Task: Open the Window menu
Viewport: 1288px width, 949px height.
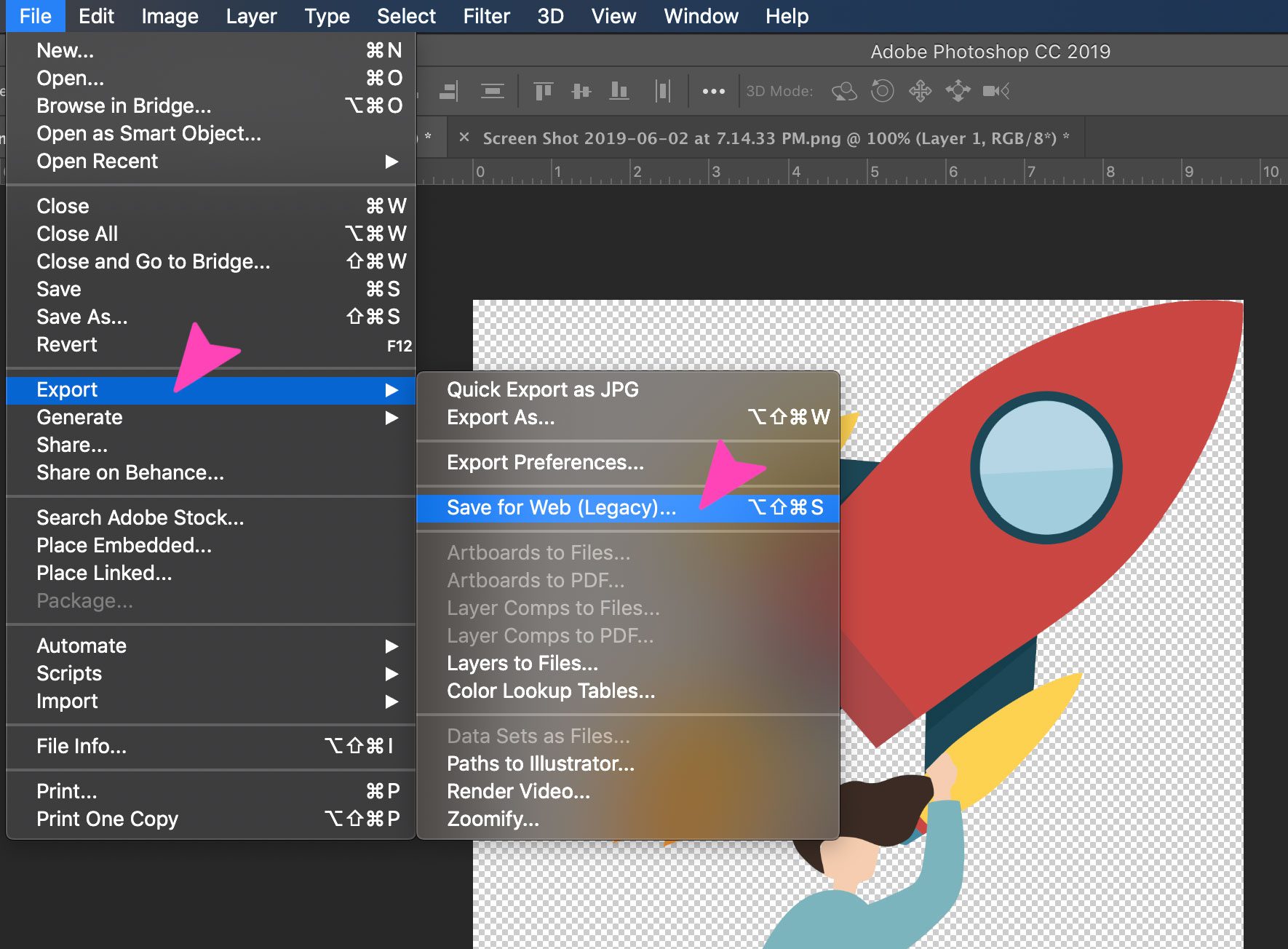Action: pos(700,16)
